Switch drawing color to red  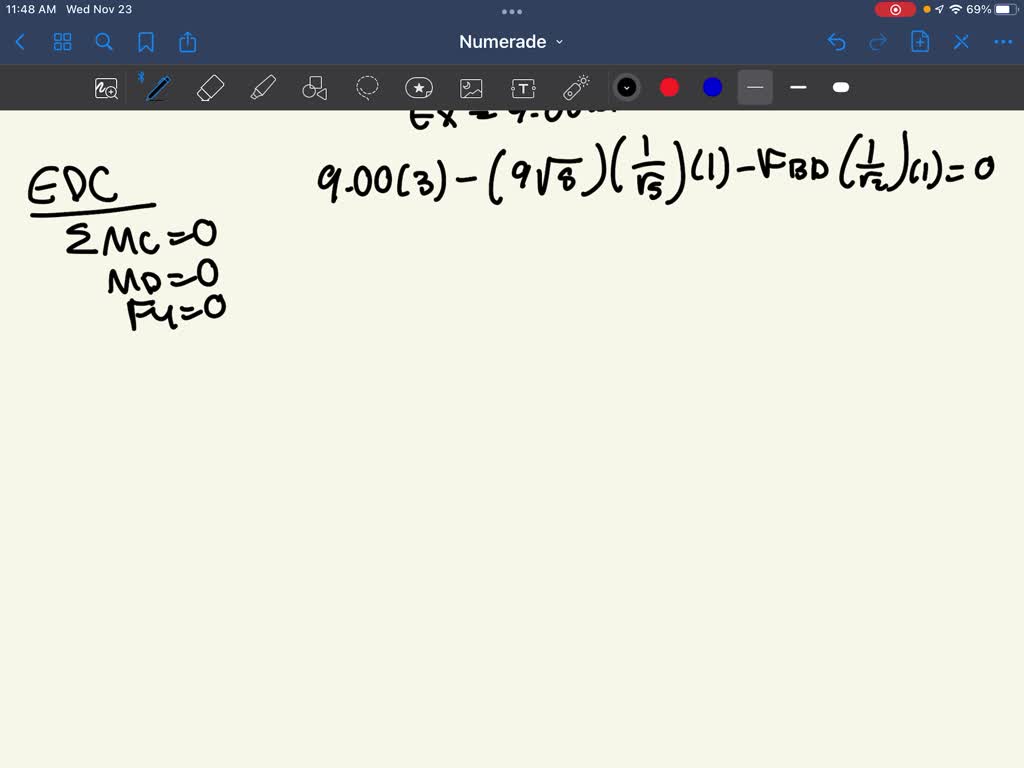coord(669,87)
